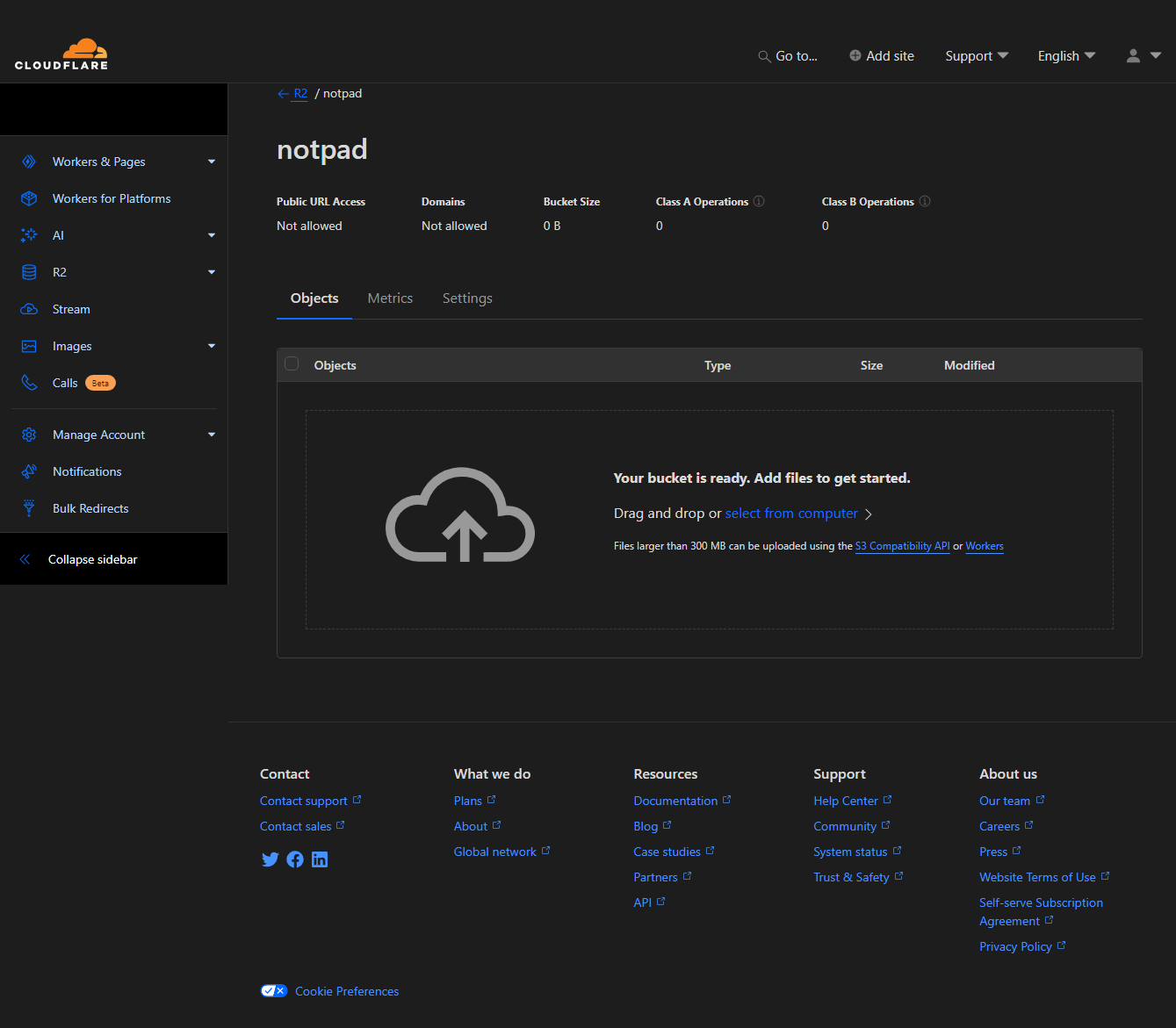
Task: Switch to the Metrics tab
Action: coord(390,298)
